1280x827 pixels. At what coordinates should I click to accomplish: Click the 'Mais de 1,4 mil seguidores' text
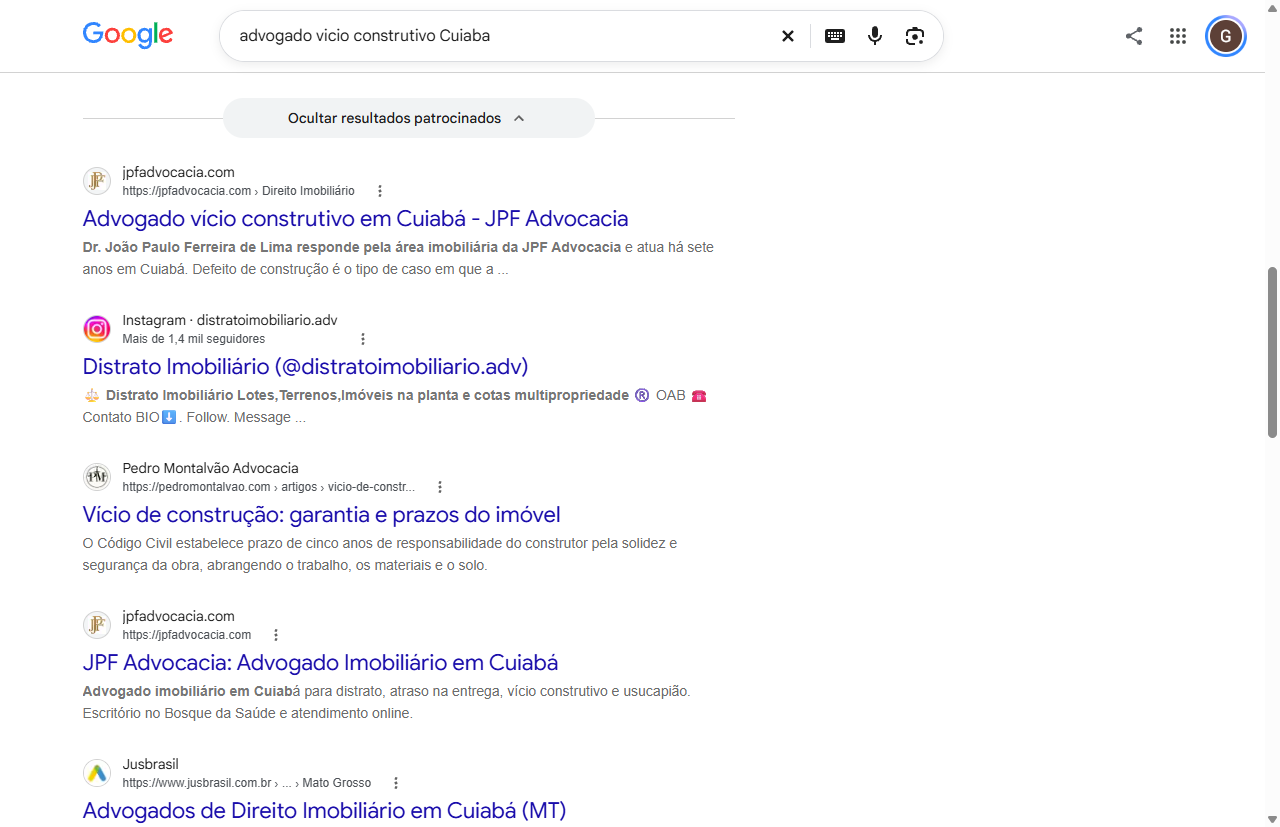(x=194, y=339)
